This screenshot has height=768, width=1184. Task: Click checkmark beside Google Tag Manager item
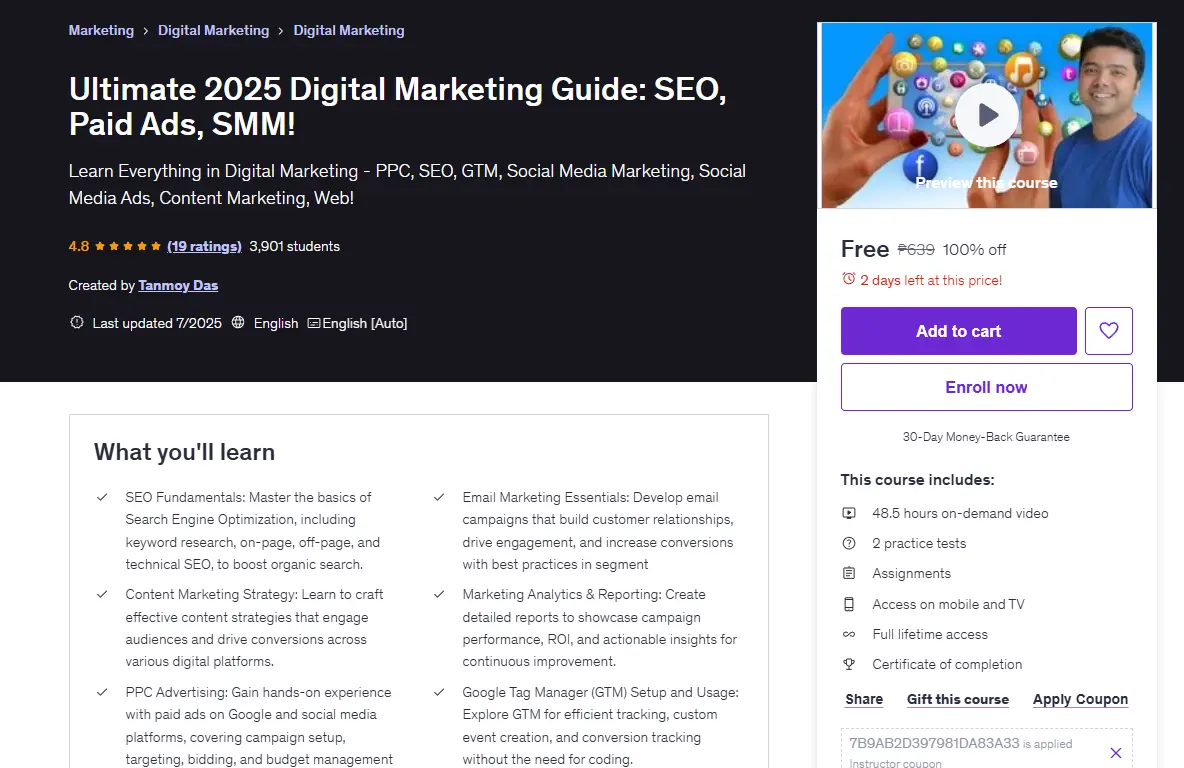point(439,692)
